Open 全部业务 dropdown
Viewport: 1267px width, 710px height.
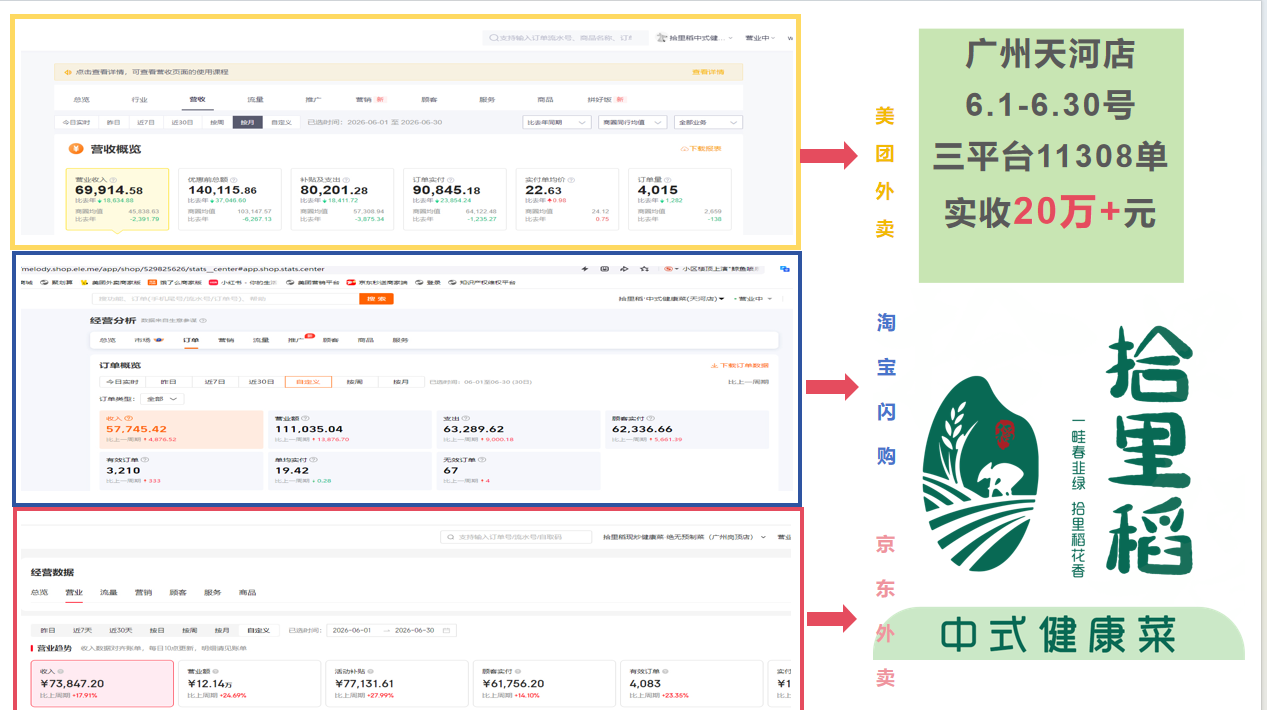pos(708,122)
